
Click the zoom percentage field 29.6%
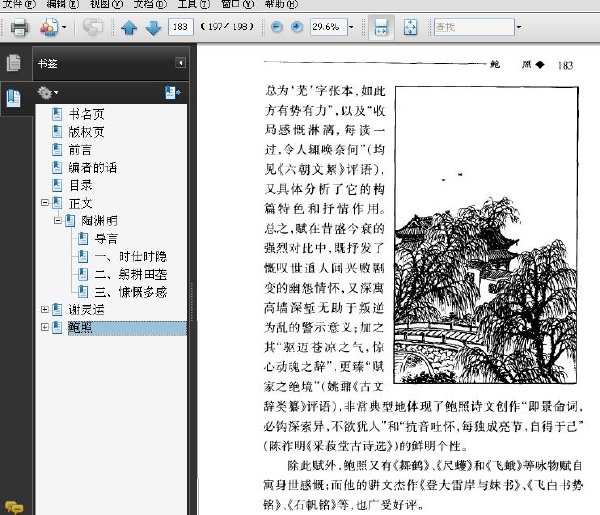(x=328, y=27)
